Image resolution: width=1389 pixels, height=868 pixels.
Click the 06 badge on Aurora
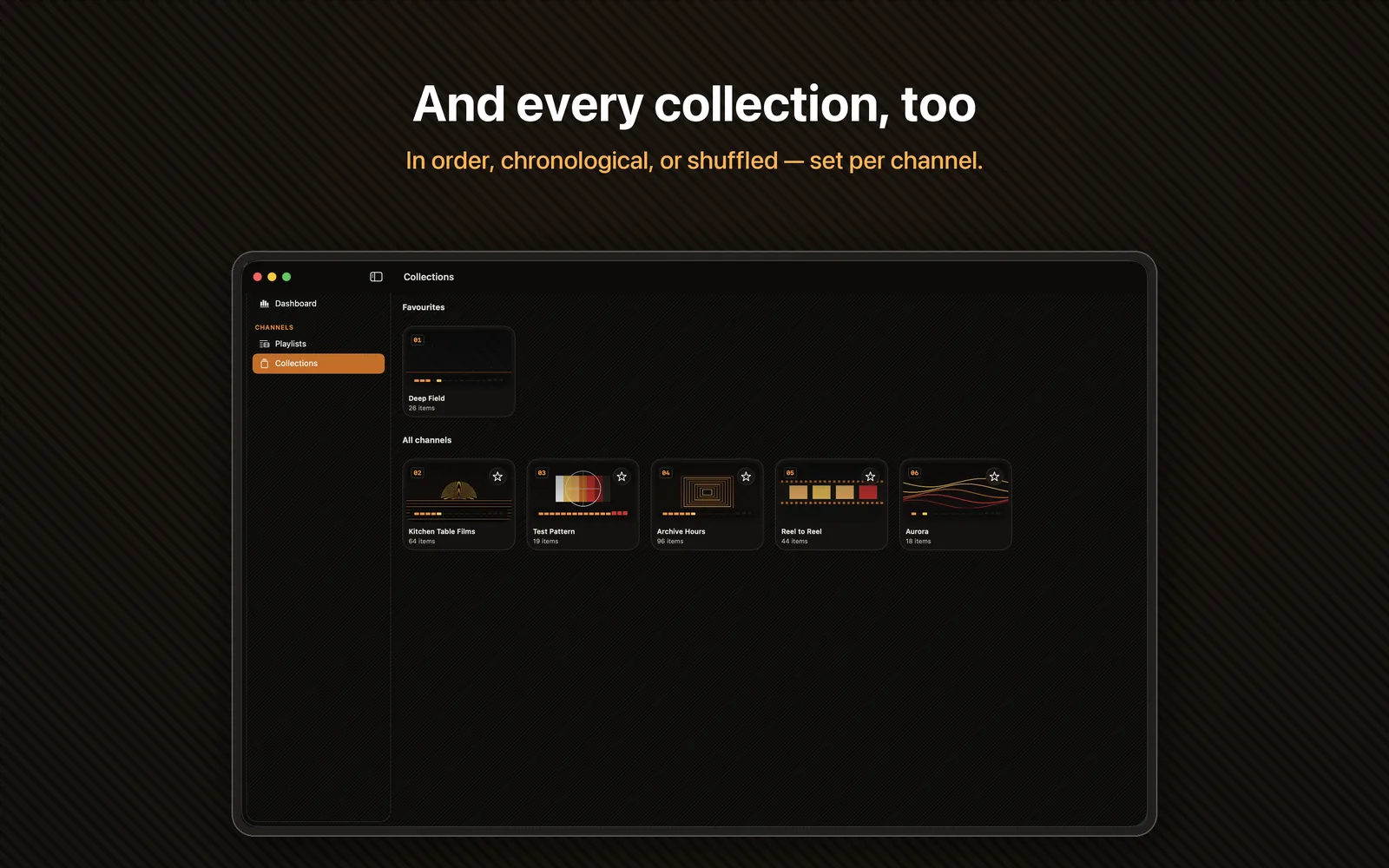coord(914,473)
